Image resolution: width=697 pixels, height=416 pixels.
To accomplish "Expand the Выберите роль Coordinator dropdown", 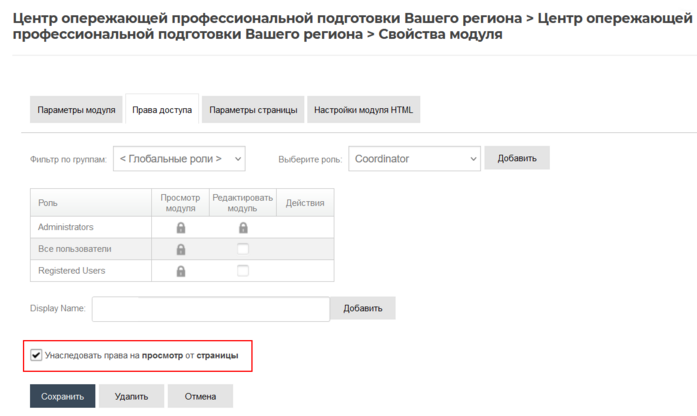I will 415,158.
